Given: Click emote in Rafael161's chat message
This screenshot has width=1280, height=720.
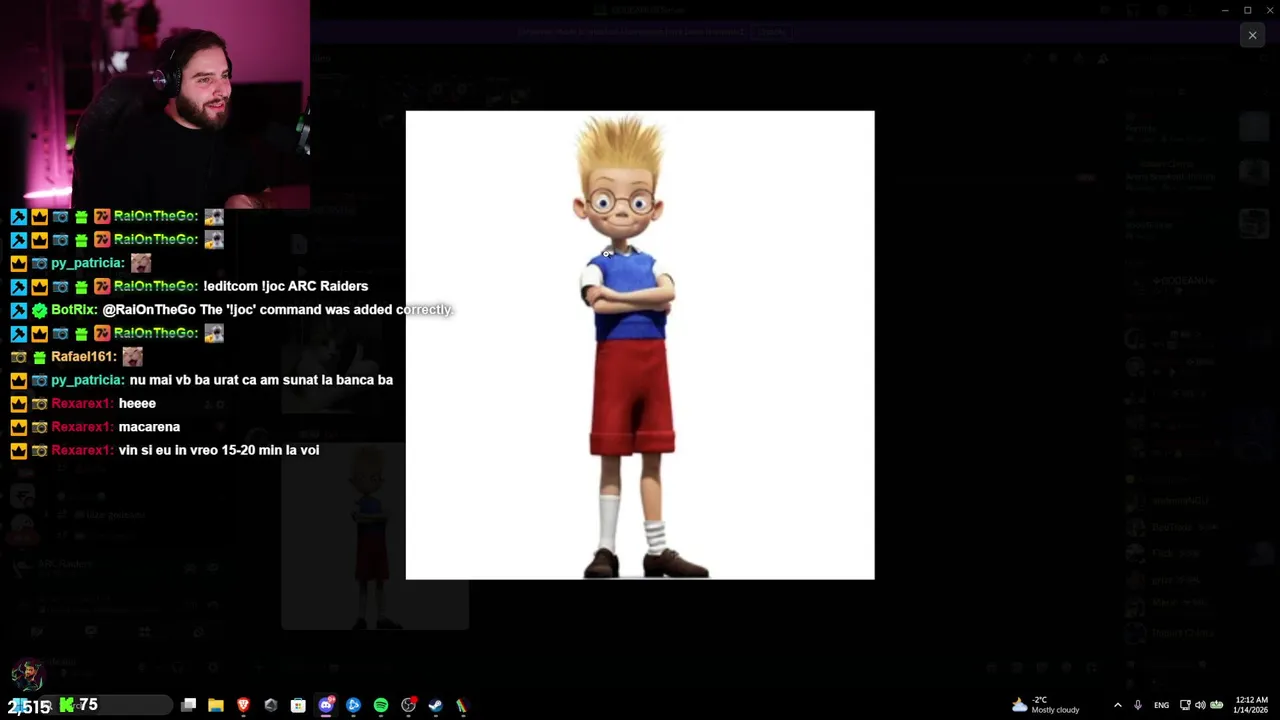Looking at the screenshot, I should (x=132, y=356).
